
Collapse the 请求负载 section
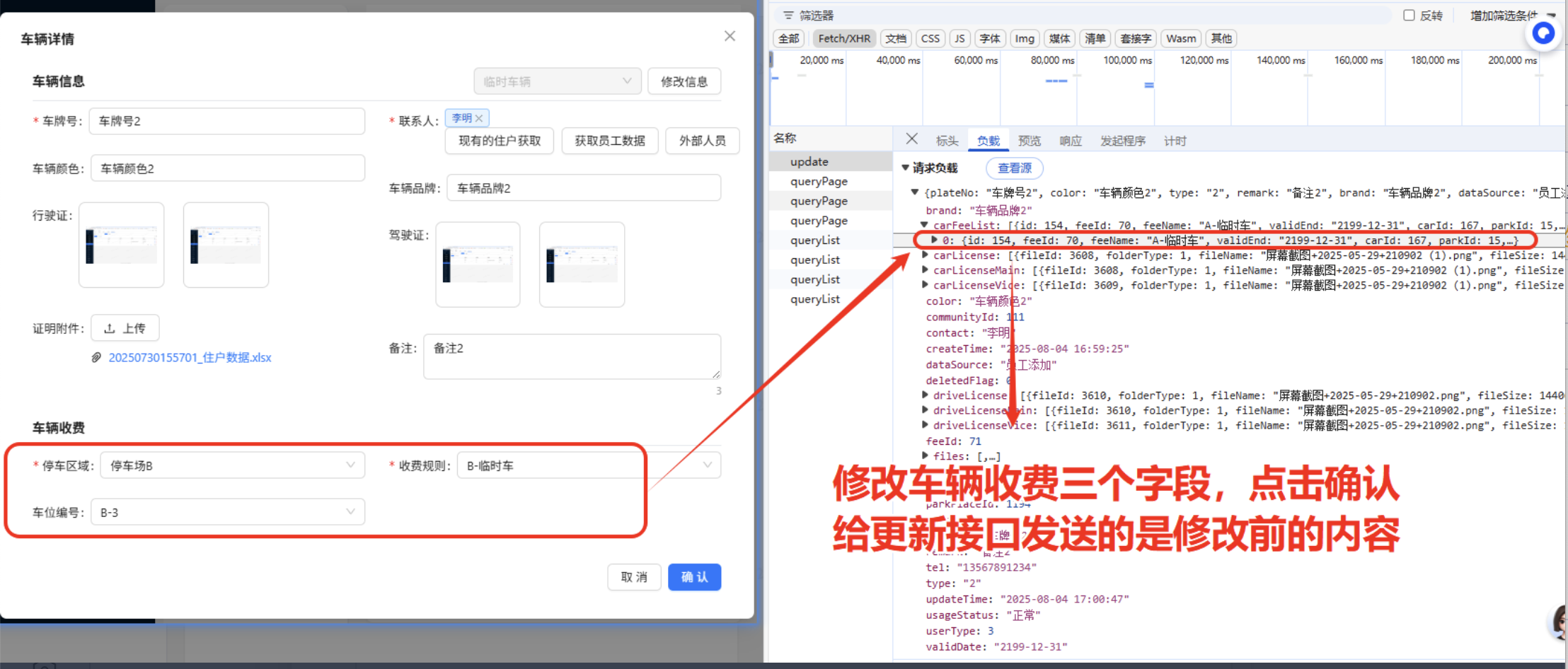pos(905,168)
